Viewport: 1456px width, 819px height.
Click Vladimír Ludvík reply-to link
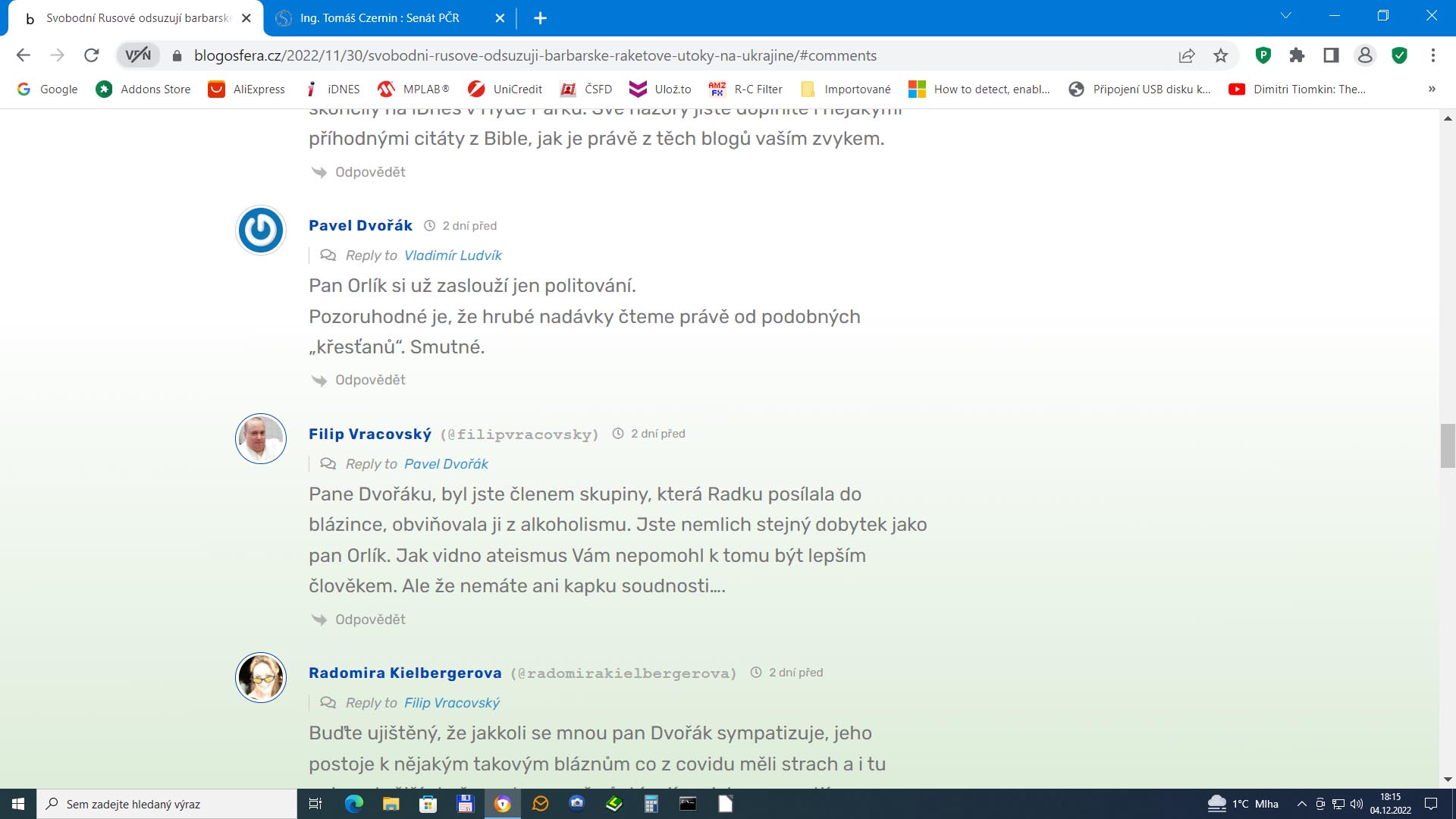coord(453,256)
